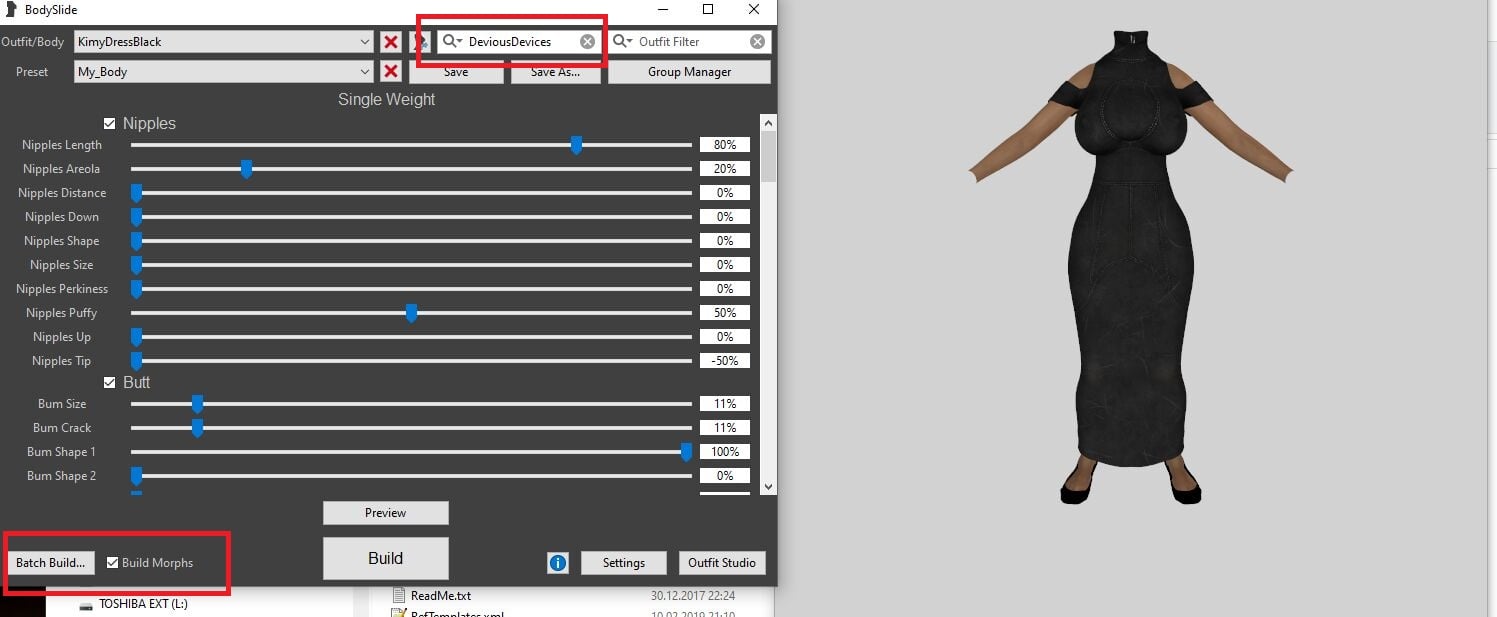1497x617 pixels.
Task: Click the Outfit Filter input field
Action: (x=690, y=42)
